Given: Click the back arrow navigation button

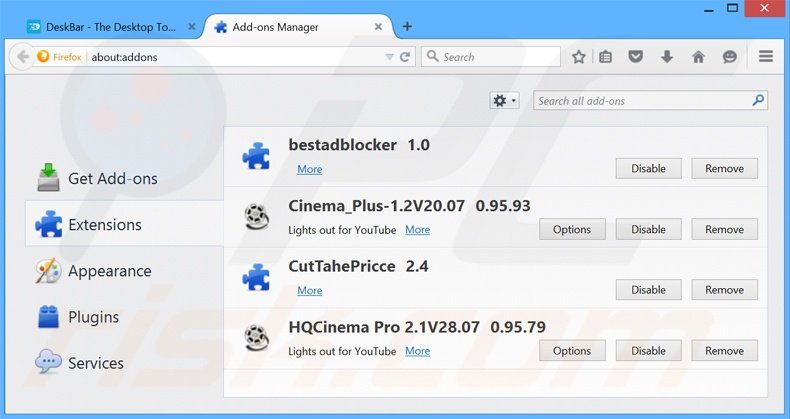Looking at the screenshot, I should click(23, 56).
